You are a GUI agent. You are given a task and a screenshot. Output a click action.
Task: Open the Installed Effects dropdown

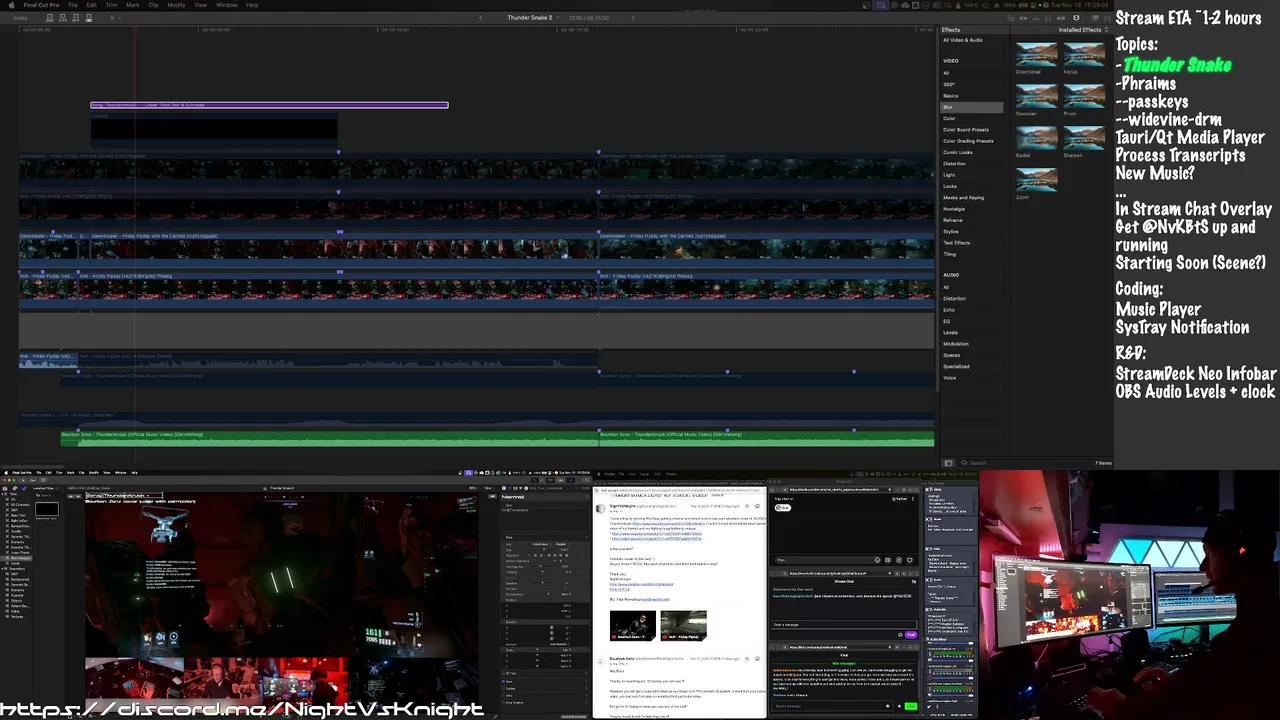pos(1083,30)
